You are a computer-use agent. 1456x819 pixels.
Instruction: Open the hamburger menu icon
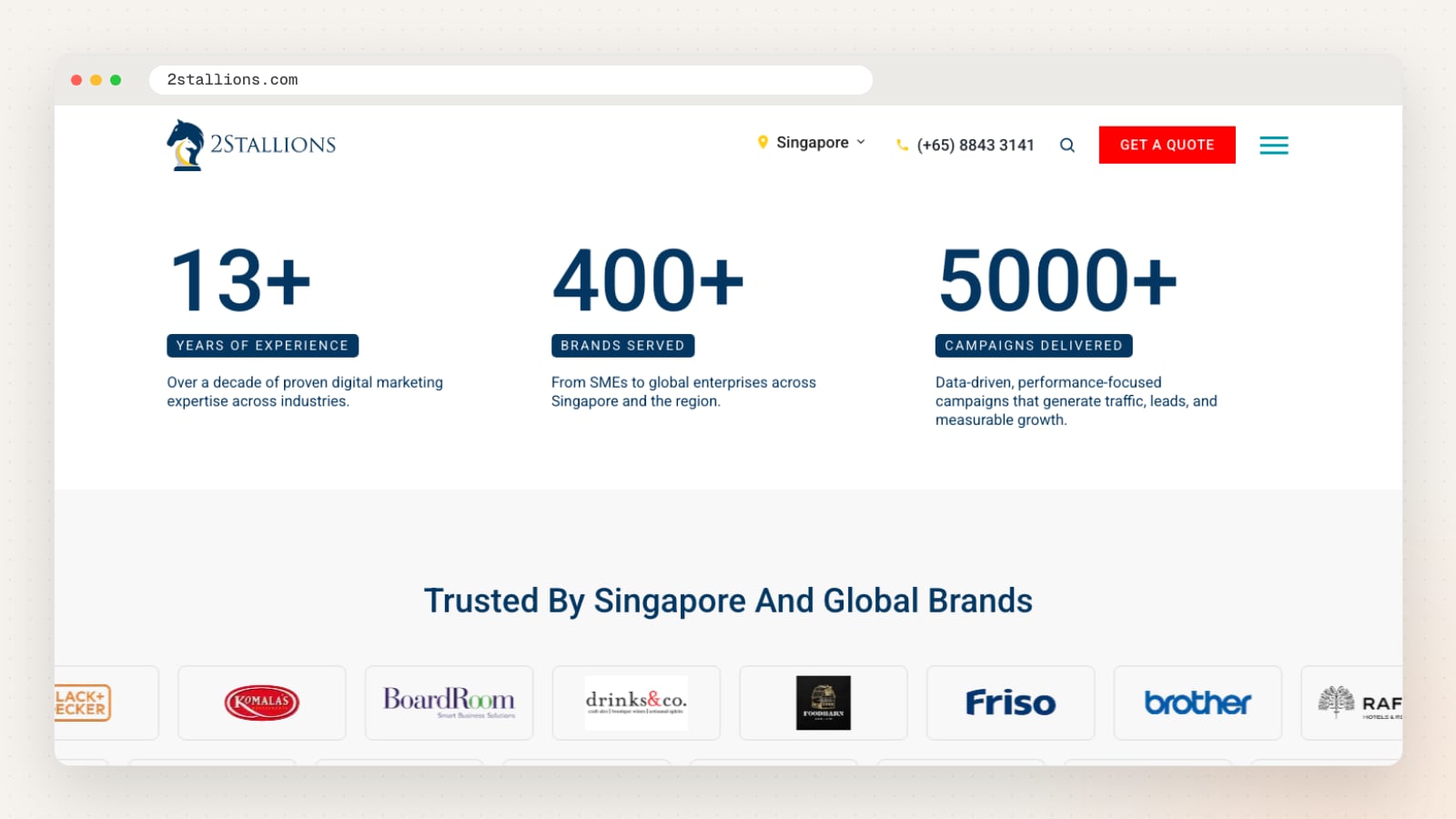pos(1274,145)
